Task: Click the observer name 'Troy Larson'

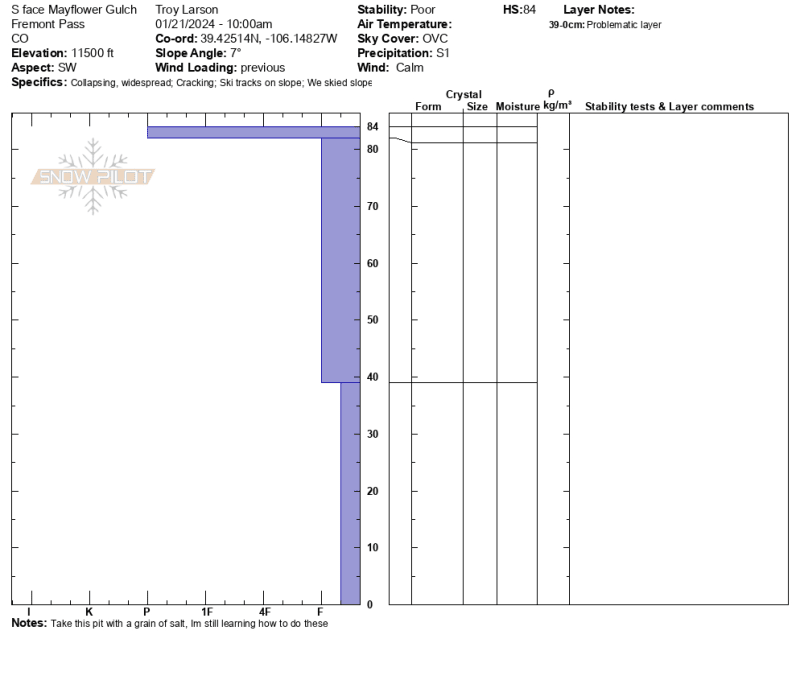Action: 187,10
